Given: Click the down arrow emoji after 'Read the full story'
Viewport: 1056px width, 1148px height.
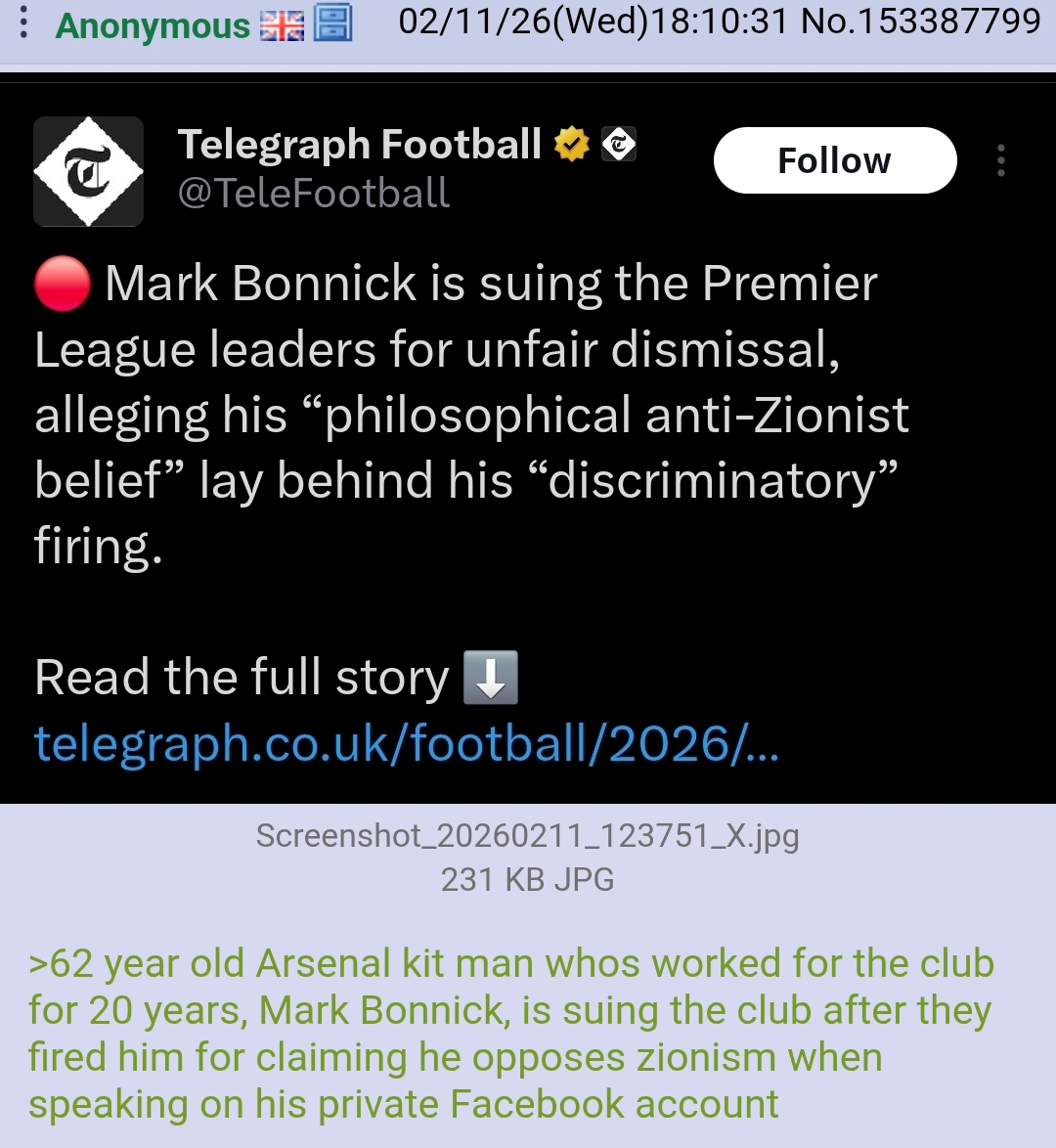Looking at the screenshot, I should (x=490, y=678).
